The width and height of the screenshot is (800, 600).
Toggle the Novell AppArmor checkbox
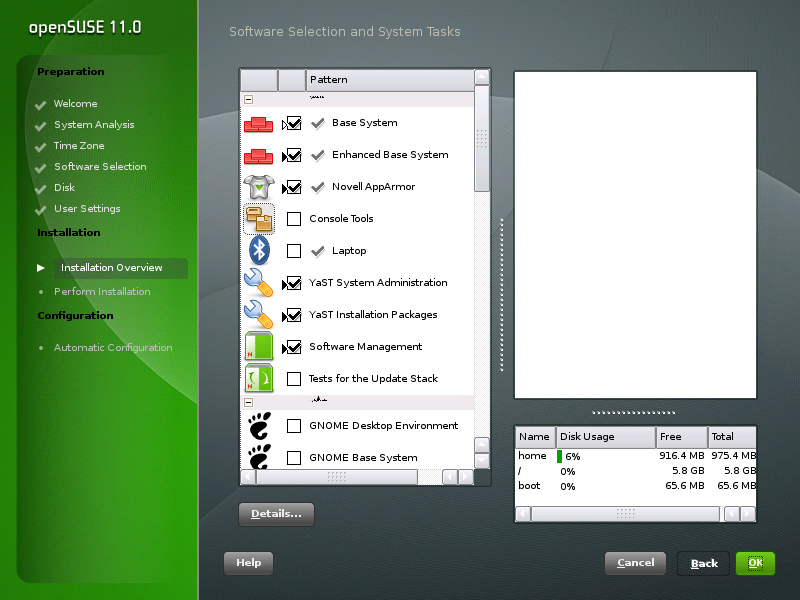[x=294, y=187]
